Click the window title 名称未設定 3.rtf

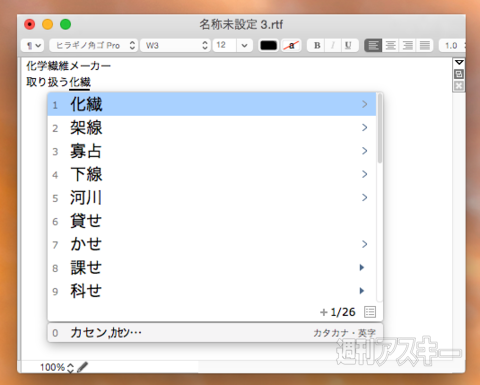(x=241, y=24)
